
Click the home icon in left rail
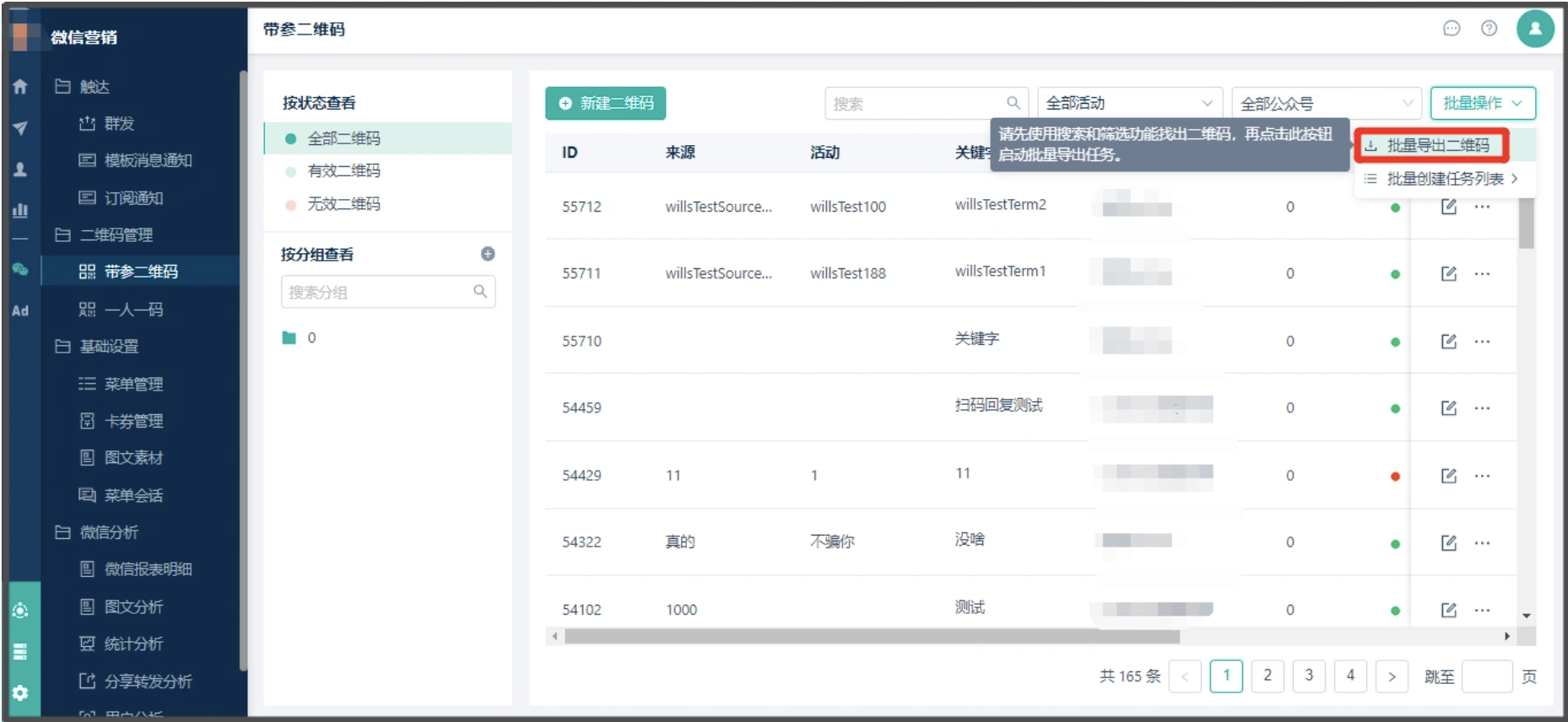click(20, 86)
